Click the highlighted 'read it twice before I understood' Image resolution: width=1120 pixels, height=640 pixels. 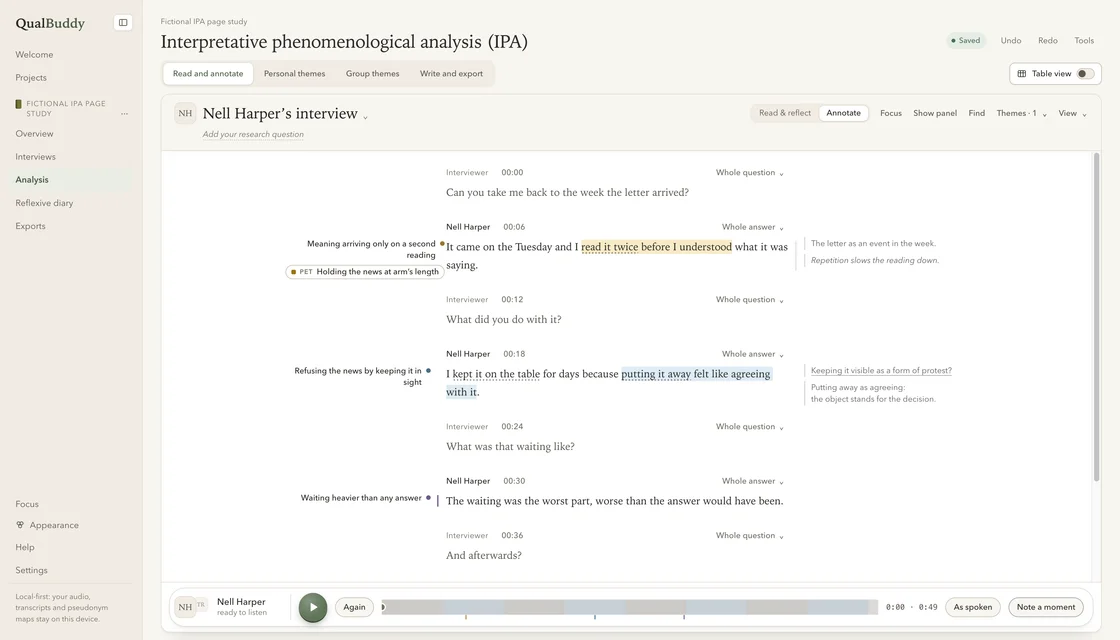(x=656, y=247)
